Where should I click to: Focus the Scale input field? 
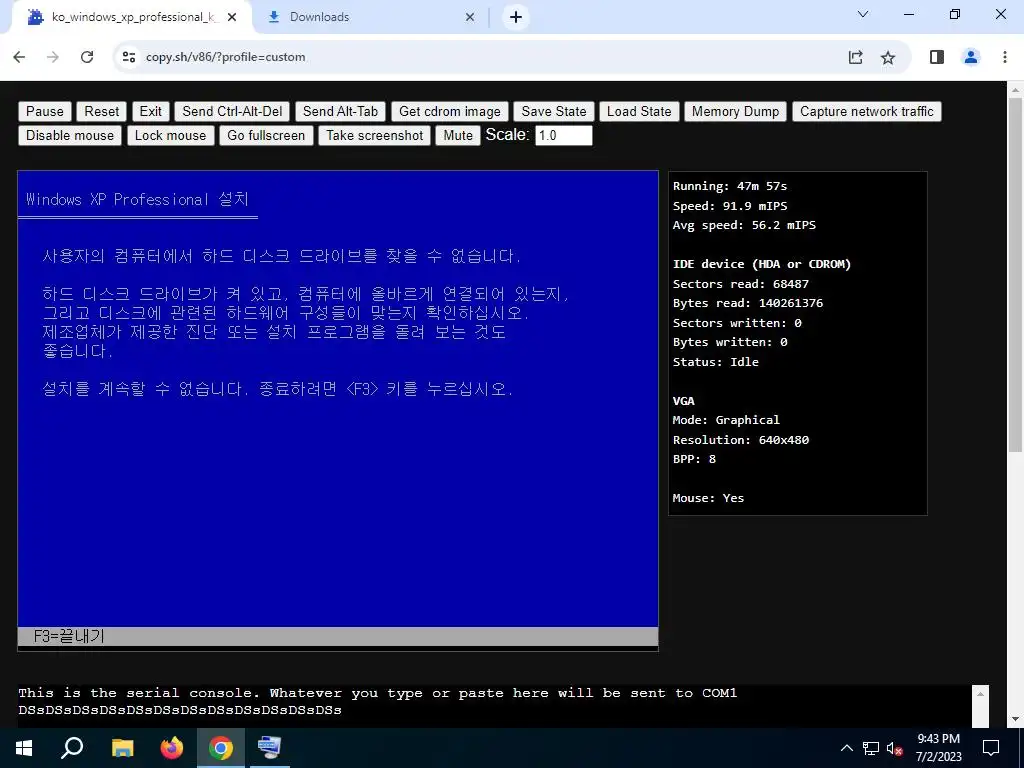[x=564, y=135]
